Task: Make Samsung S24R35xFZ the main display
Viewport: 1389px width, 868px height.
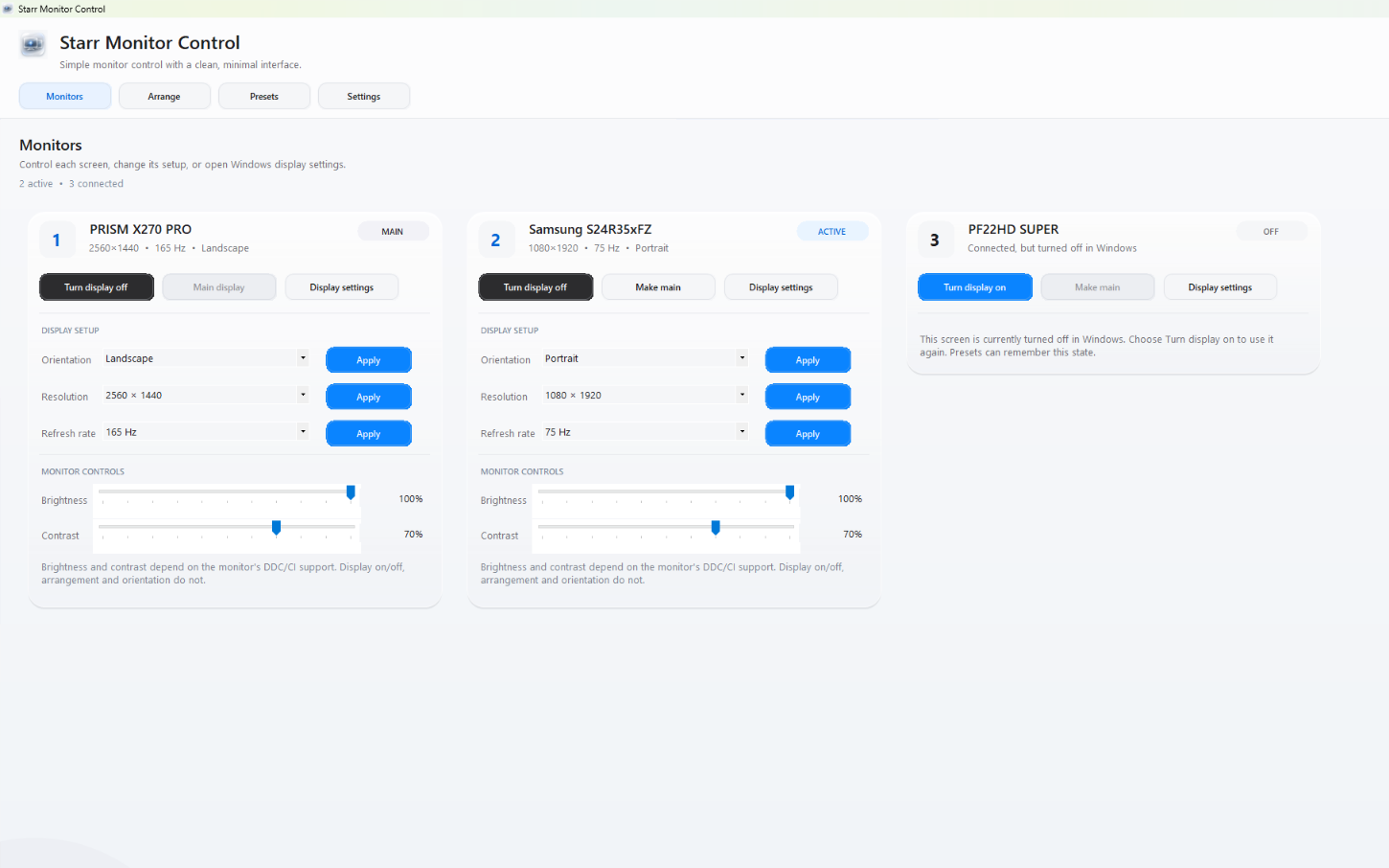Action: pyautogui.click(x=658, y=287)
